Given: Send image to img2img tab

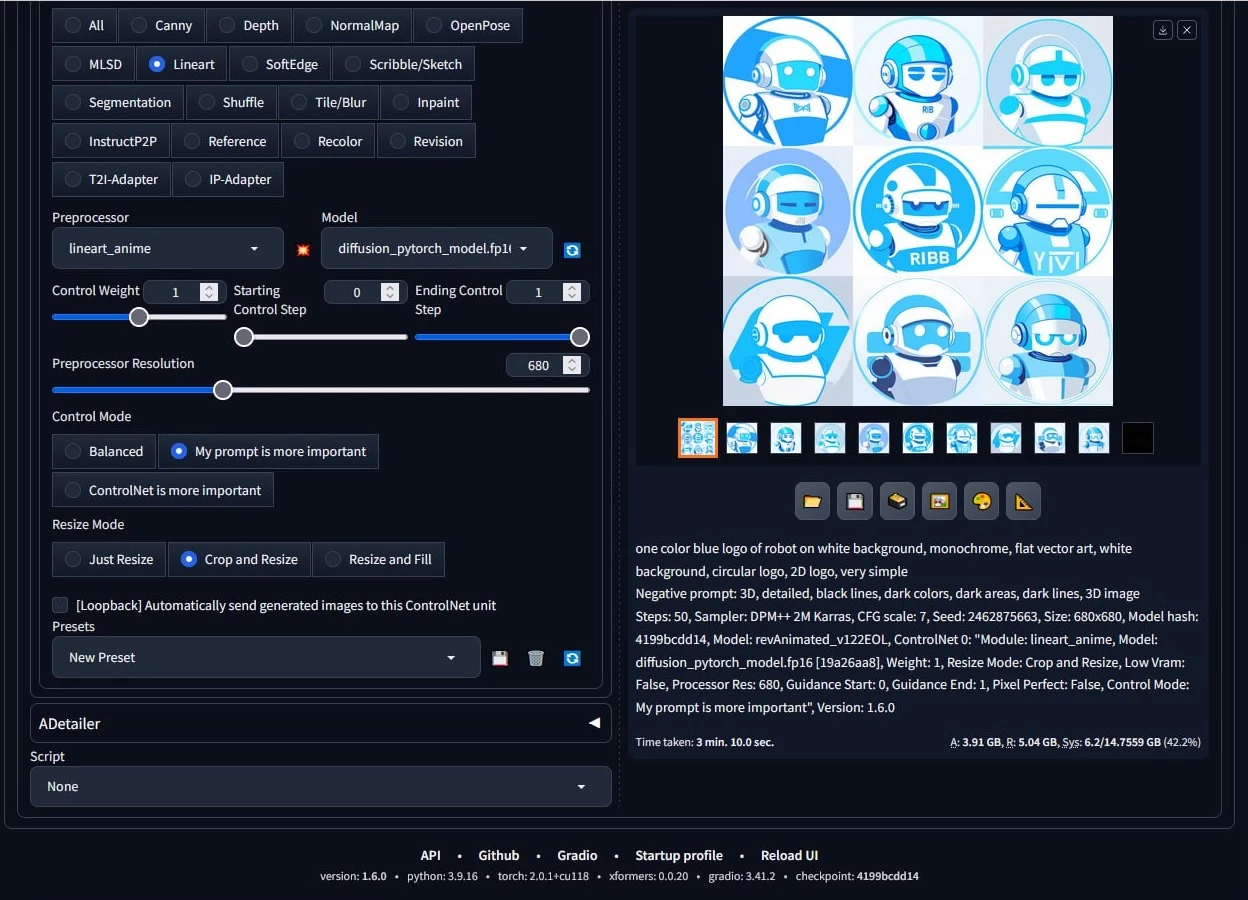Looking at the screenshot, I should pyautogui.click(x=939, y=501).
